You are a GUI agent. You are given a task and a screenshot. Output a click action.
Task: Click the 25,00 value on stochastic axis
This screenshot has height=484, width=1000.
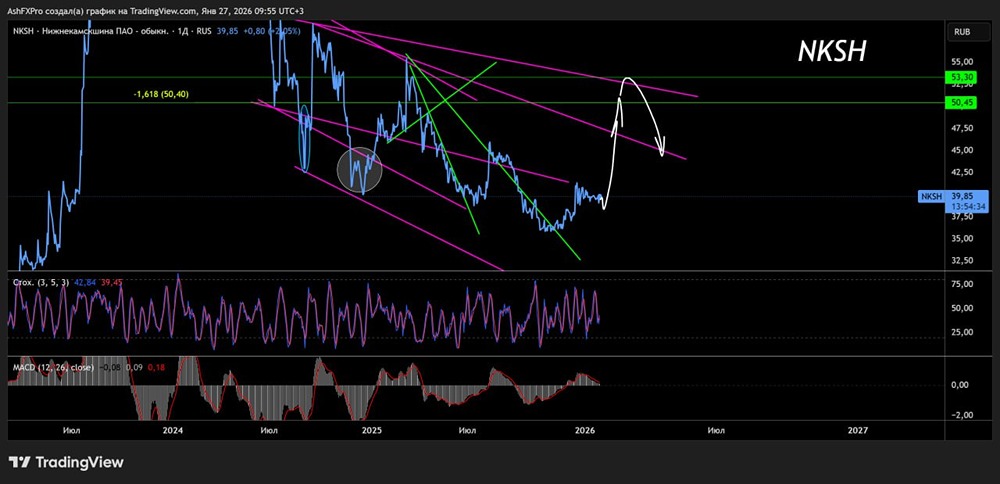pos(961,332)
